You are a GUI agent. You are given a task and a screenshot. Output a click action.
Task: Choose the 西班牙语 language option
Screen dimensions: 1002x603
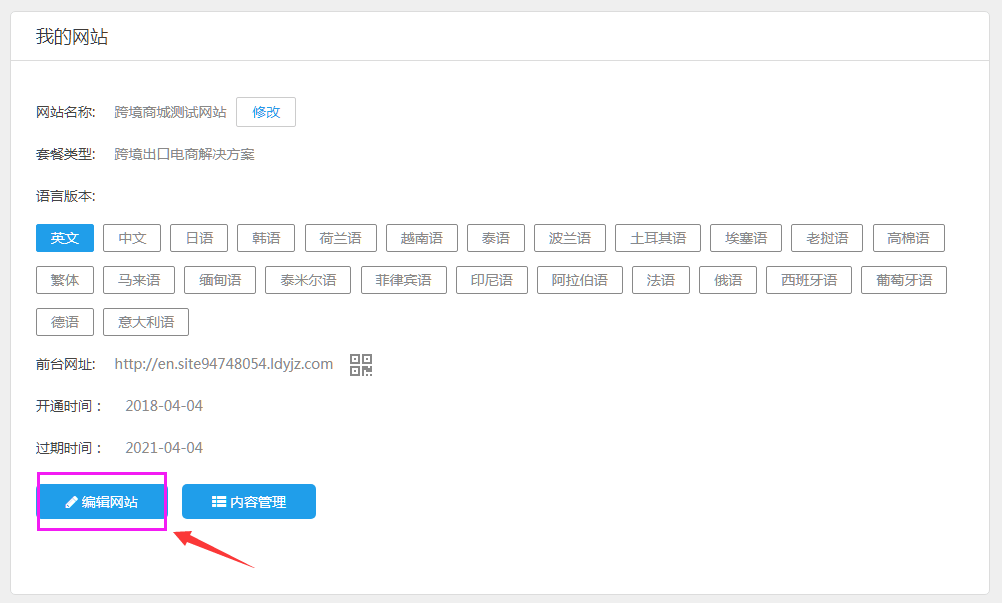coord(809,280)
